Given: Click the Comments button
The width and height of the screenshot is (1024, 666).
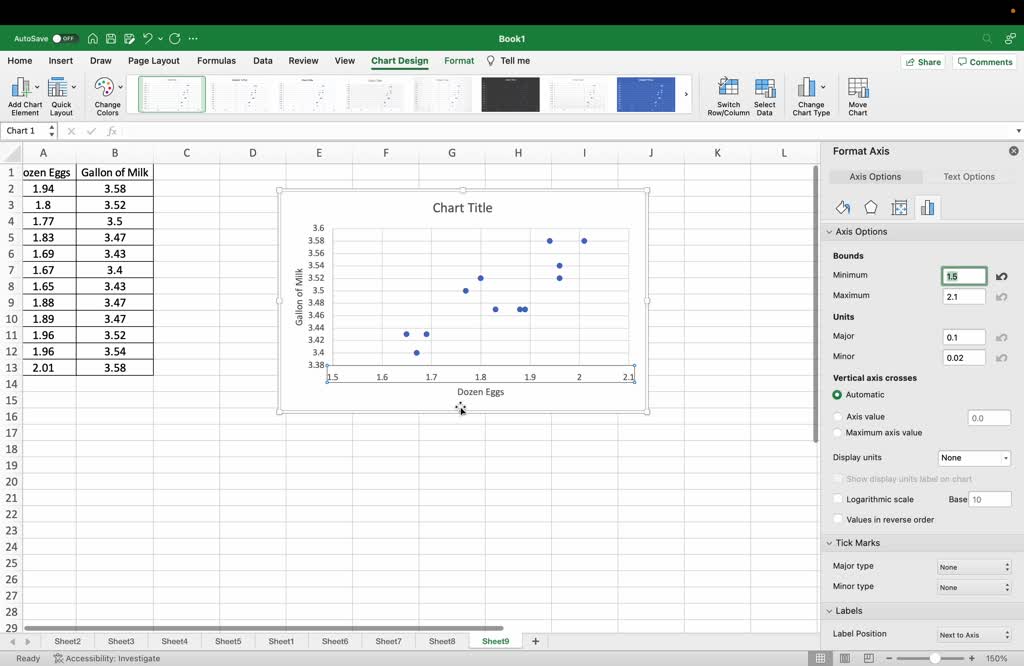Looking at the screenshot, I should point(985,62).
